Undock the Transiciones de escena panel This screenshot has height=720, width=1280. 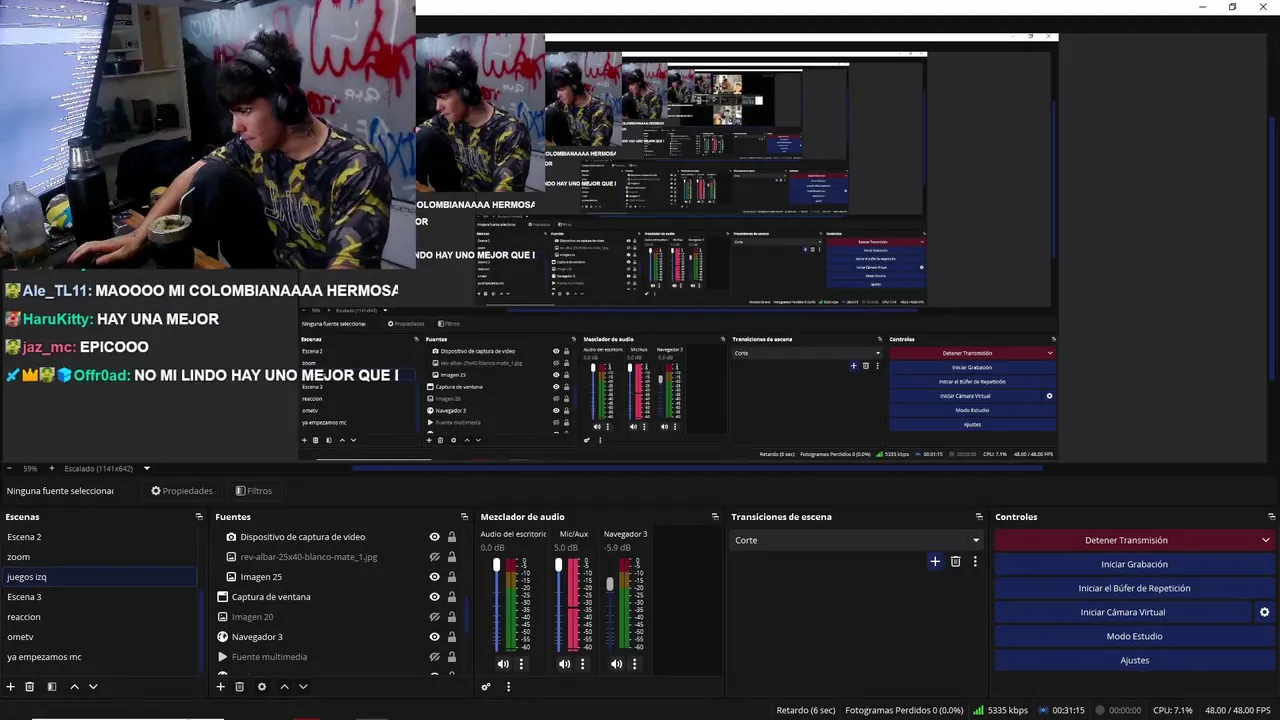[979, 517]
